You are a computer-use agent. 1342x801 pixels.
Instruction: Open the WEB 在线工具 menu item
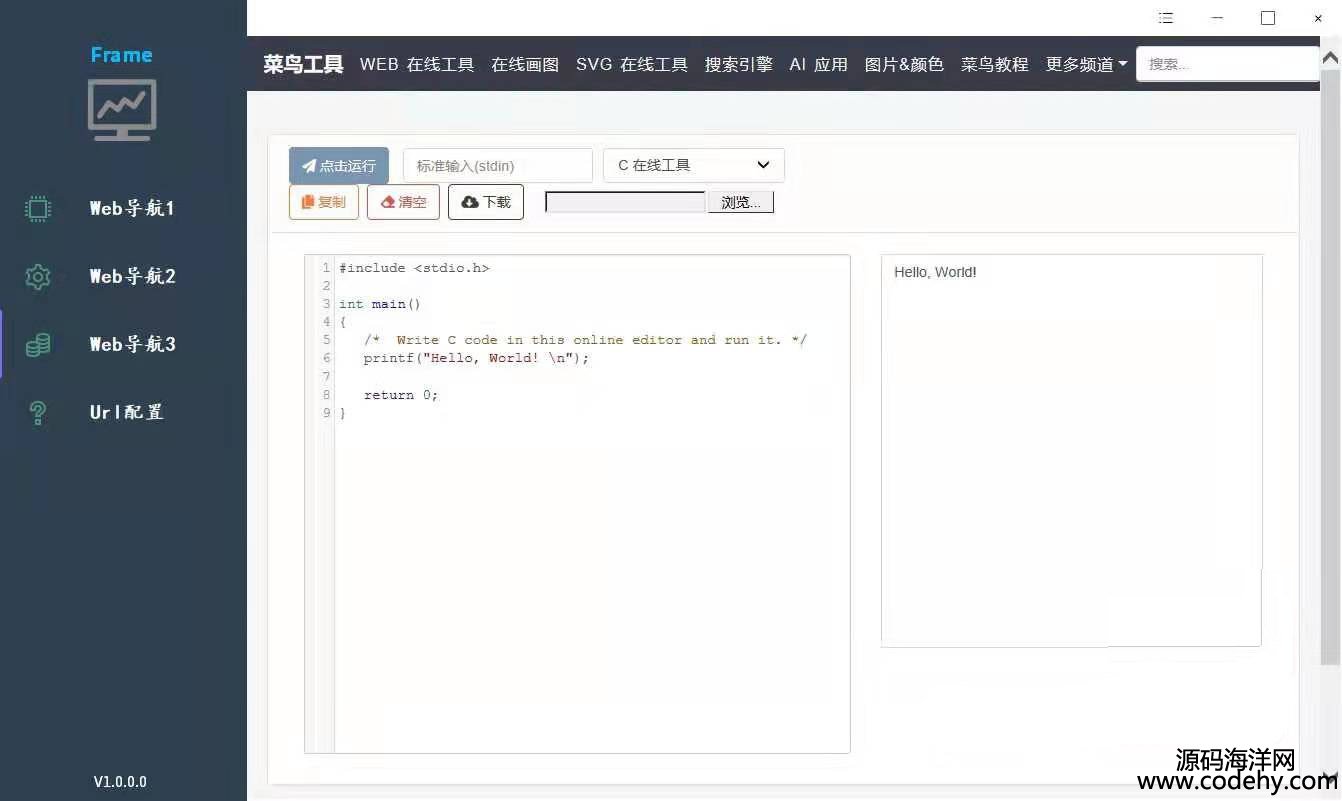(417, 64)
